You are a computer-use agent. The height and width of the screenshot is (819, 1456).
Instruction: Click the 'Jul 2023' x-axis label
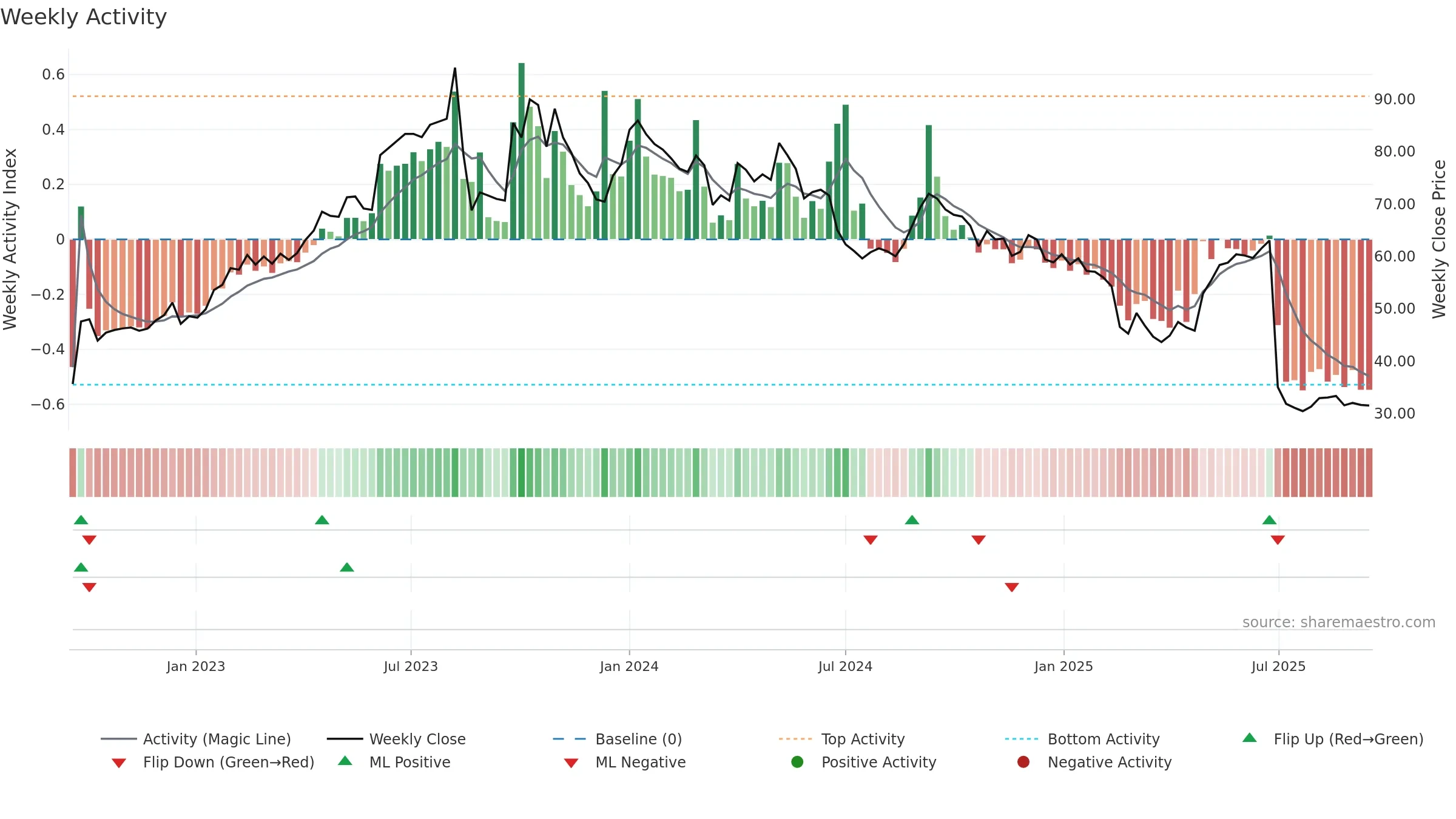[411, 666]
